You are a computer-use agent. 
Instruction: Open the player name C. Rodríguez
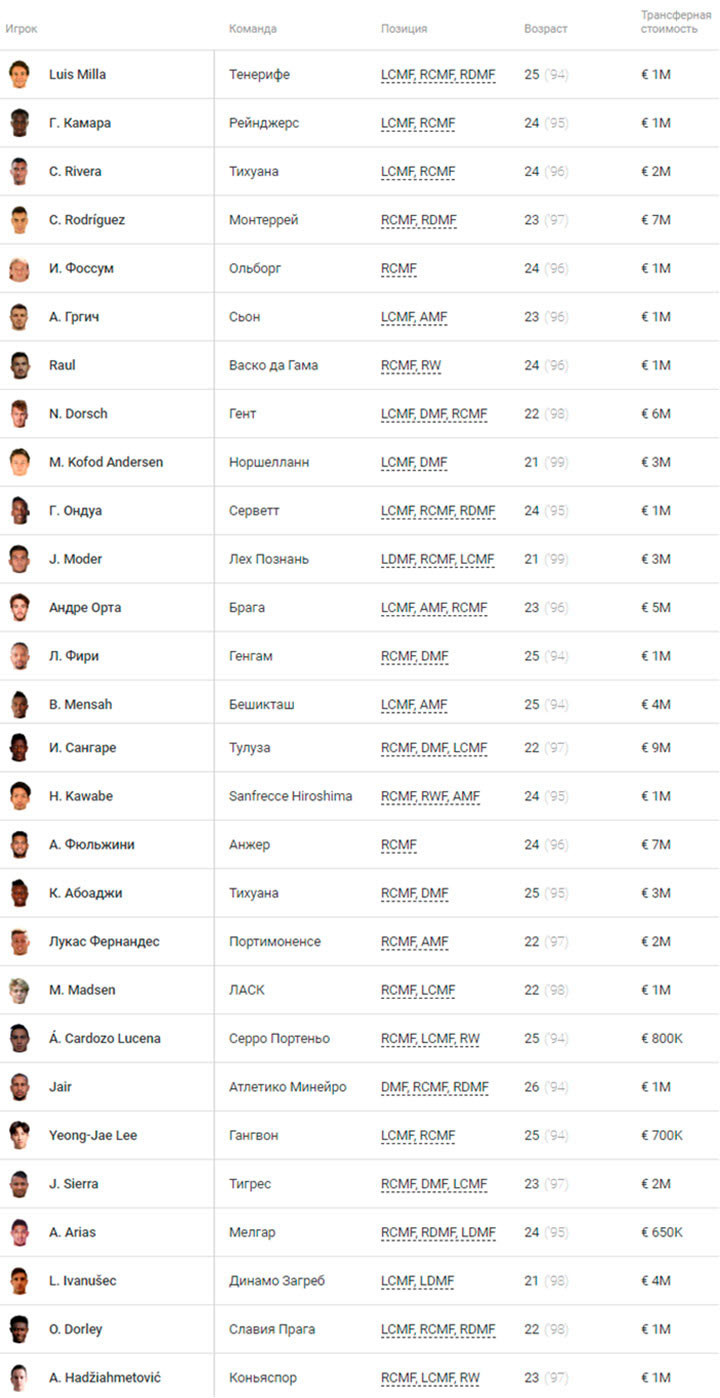tap(87, 220)
